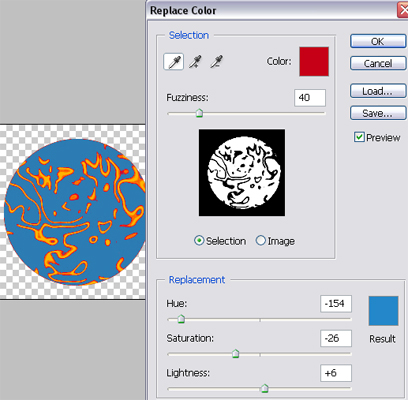Click the Hue value field
The image size is (408, 400).
[336, 304]
